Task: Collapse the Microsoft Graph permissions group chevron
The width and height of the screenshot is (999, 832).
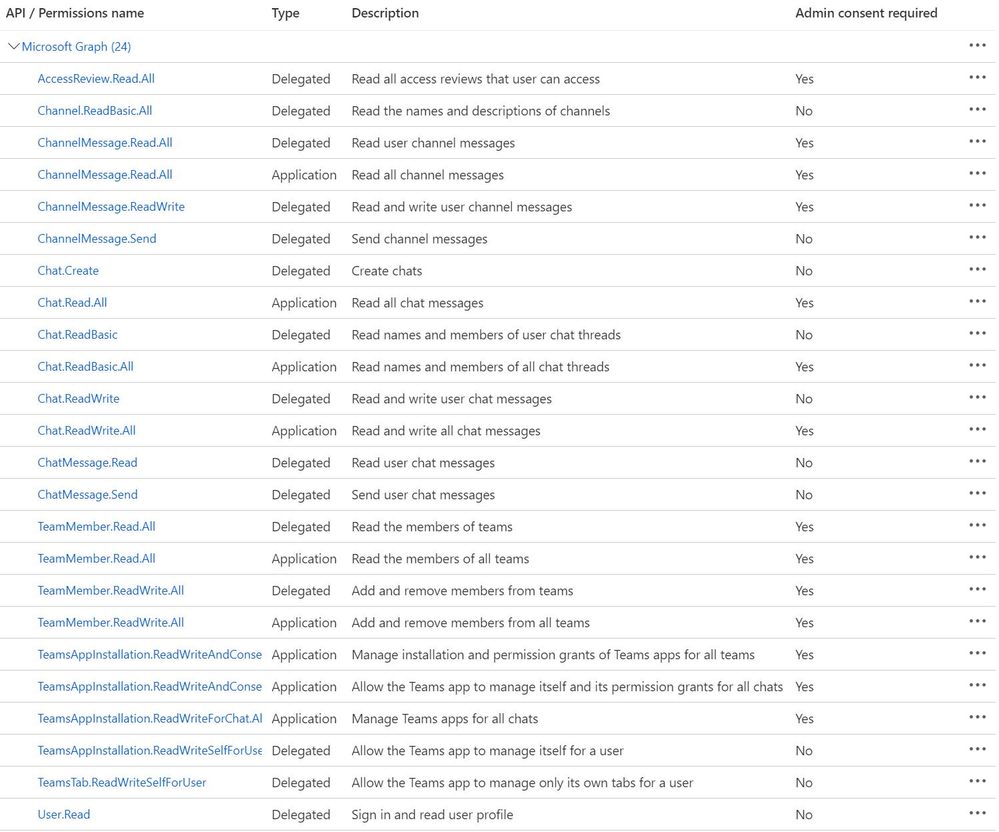Action: coord(14,46)
